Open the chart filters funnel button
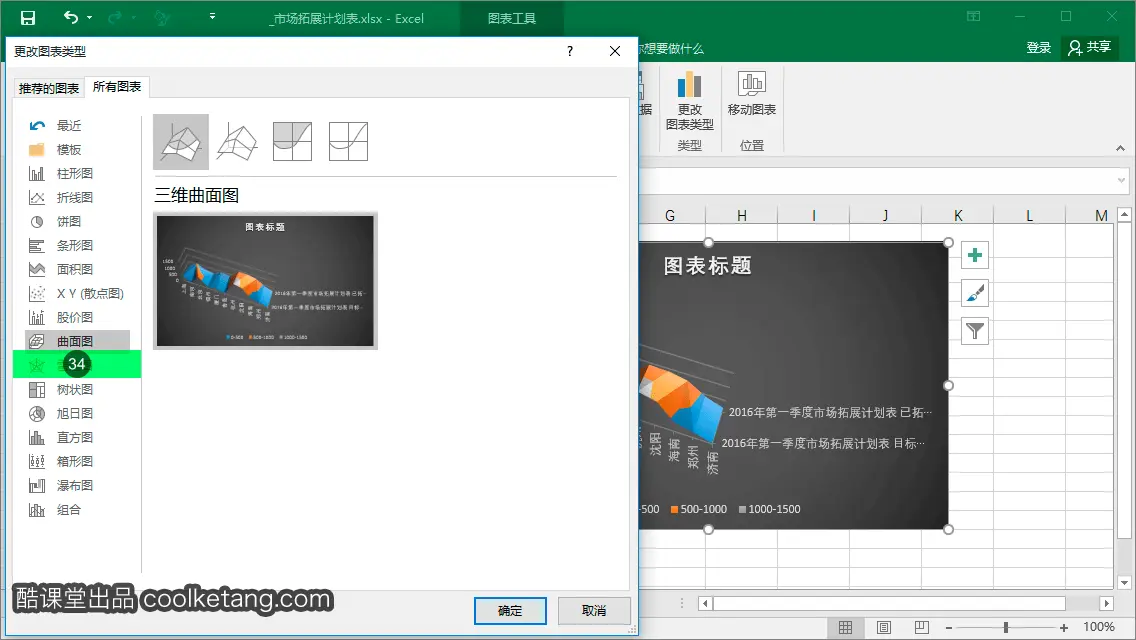 click(975, 331)
